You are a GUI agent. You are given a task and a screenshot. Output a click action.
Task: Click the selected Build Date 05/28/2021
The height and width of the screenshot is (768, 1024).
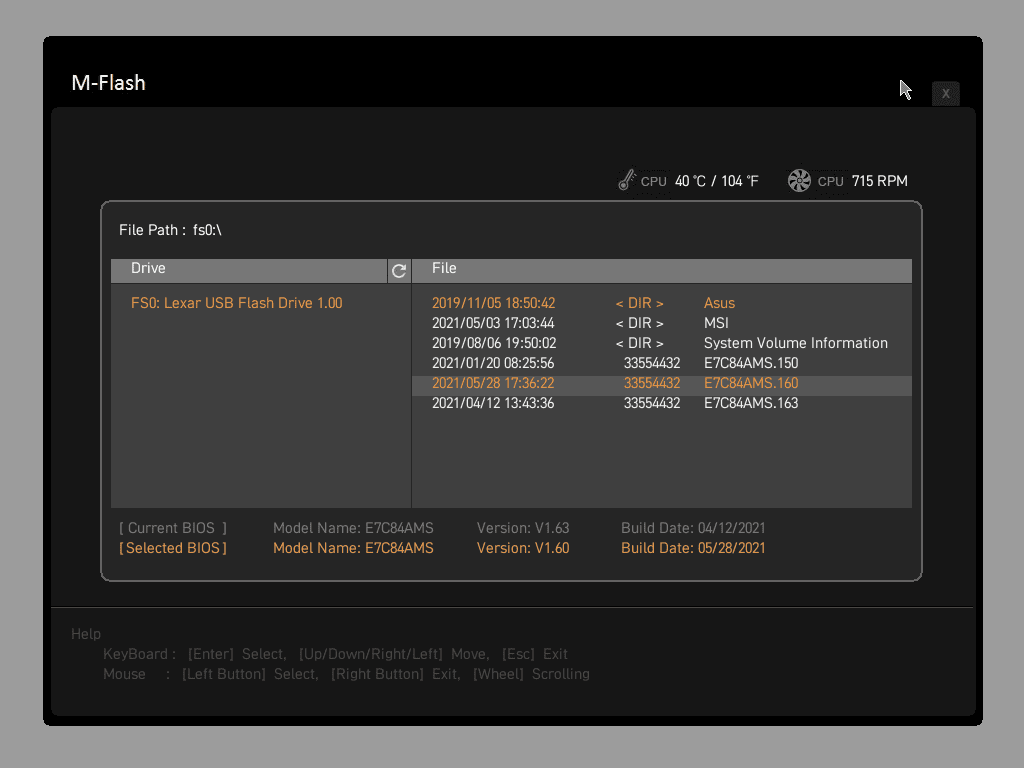(x=693, y=548)
